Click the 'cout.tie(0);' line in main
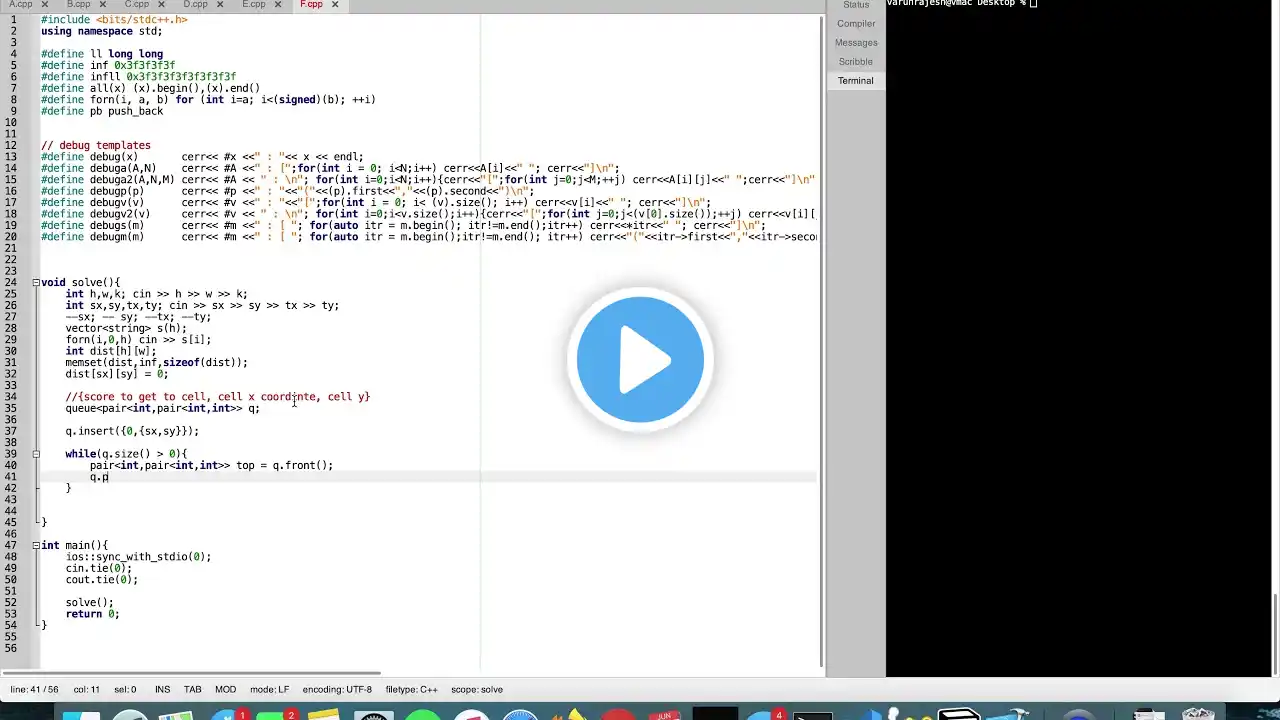The width and height of the screenshot is (1280, 720). coord(102,579)
